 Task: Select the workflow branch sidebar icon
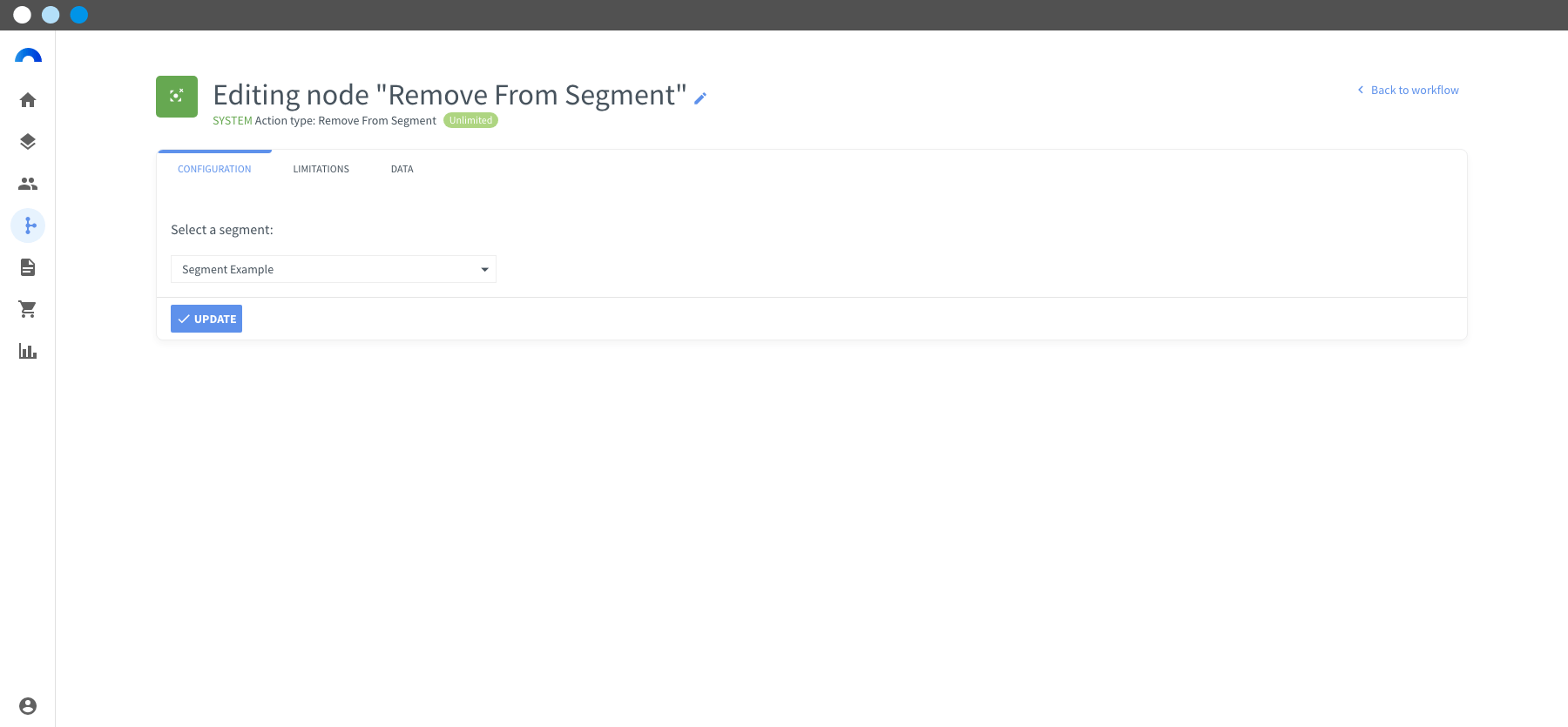(28, 226)
